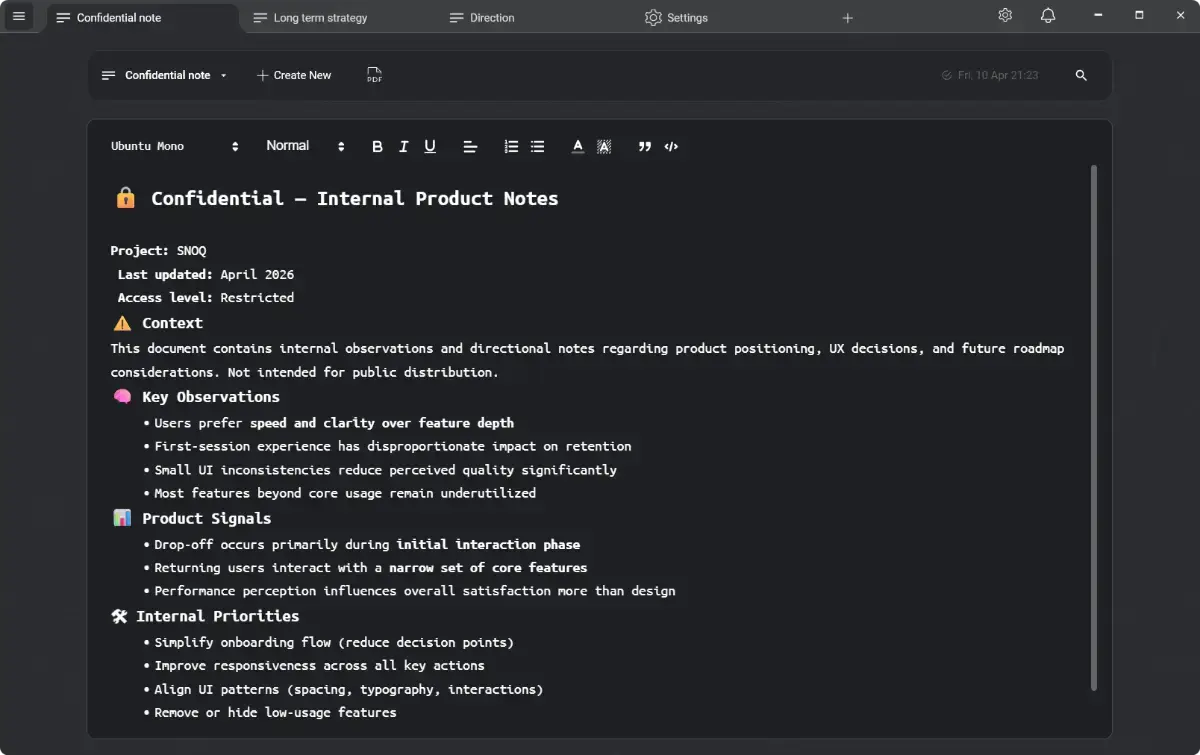Toggle italic formatting
Screen dimensions: 1200x755
tap(403, 146)
